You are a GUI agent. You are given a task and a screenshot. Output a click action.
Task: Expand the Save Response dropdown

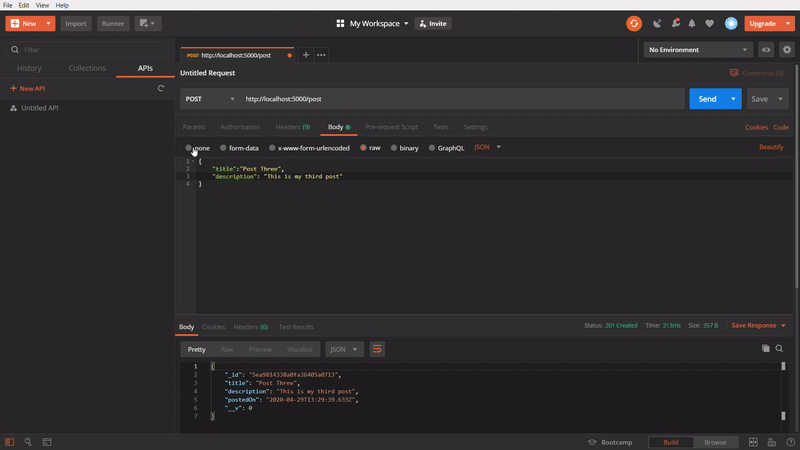tap(783, 326)
